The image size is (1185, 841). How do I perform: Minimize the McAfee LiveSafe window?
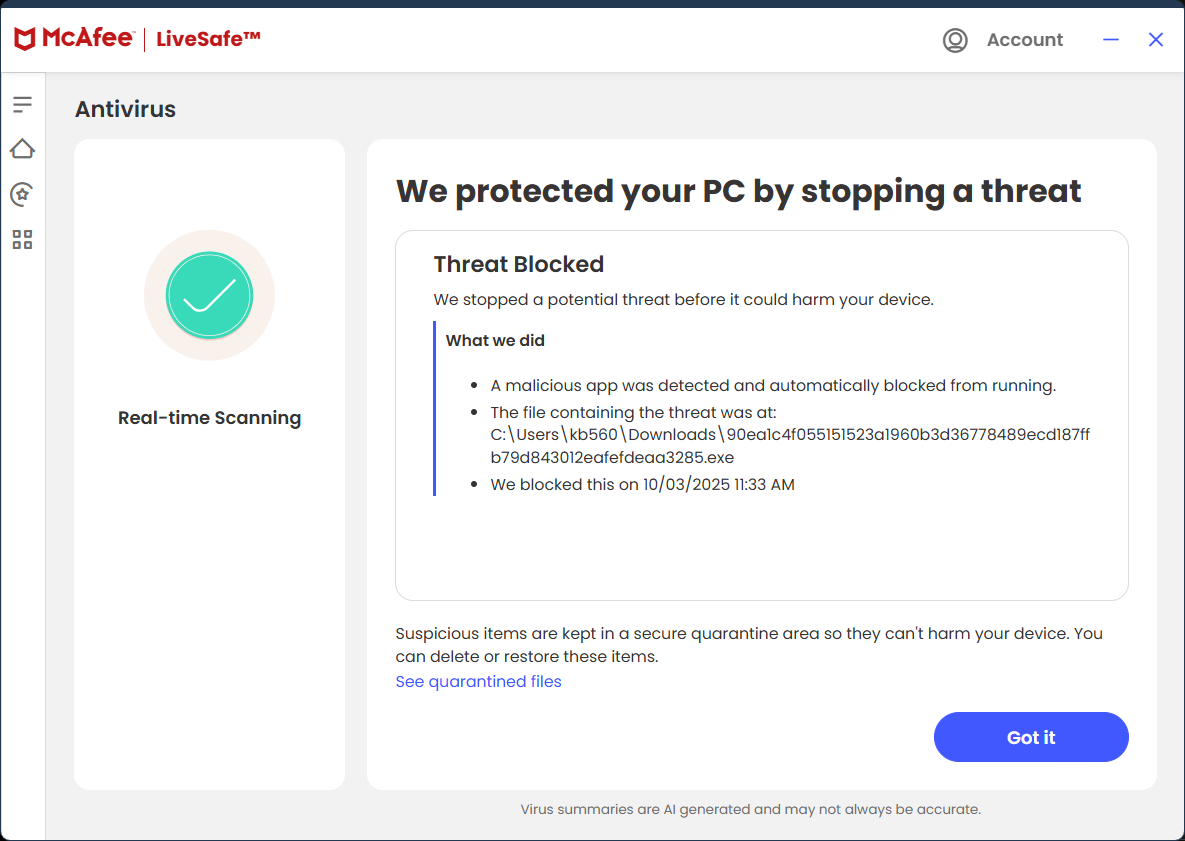[x=1111, y=40]
